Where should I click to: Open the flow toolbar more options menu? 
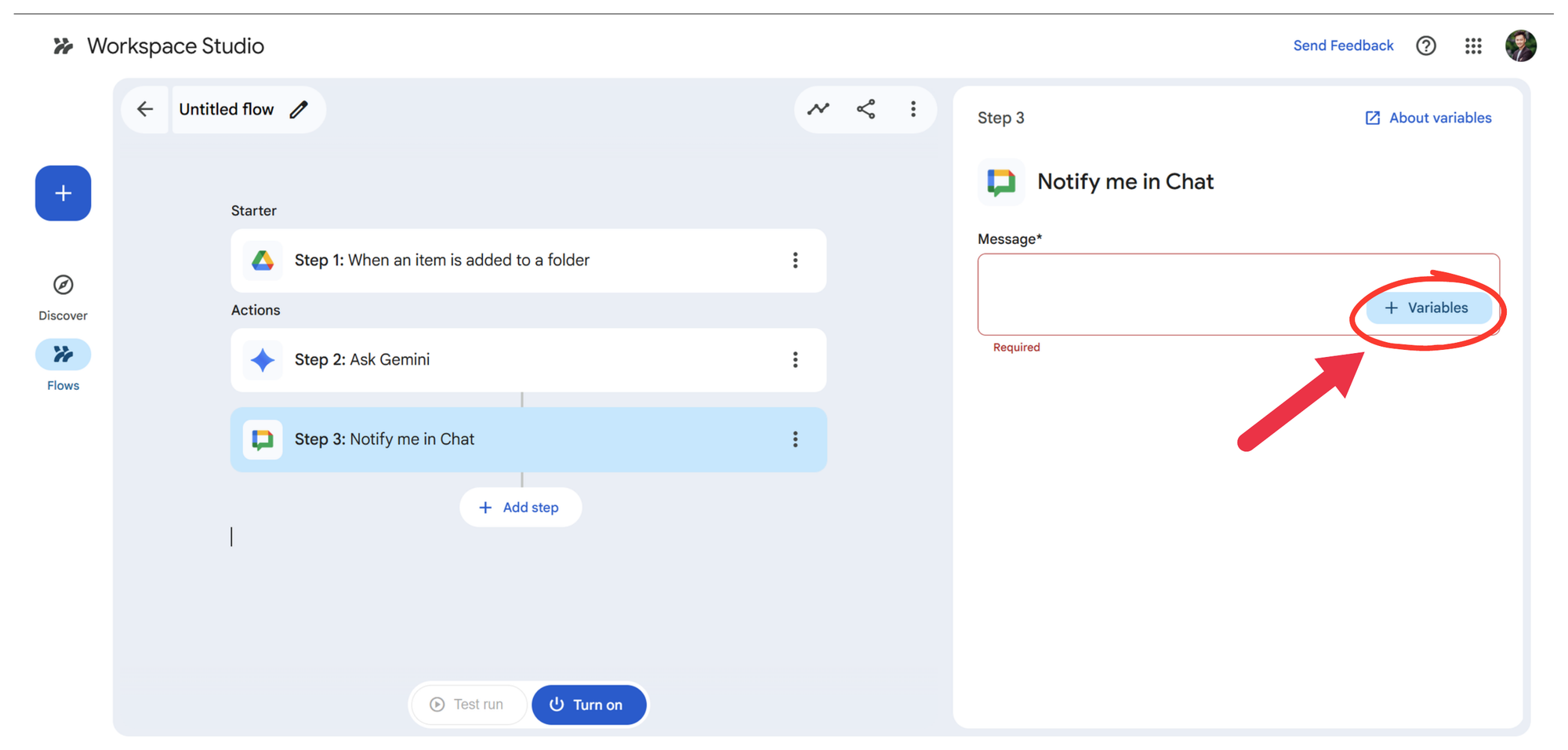(x=913, y=109)
